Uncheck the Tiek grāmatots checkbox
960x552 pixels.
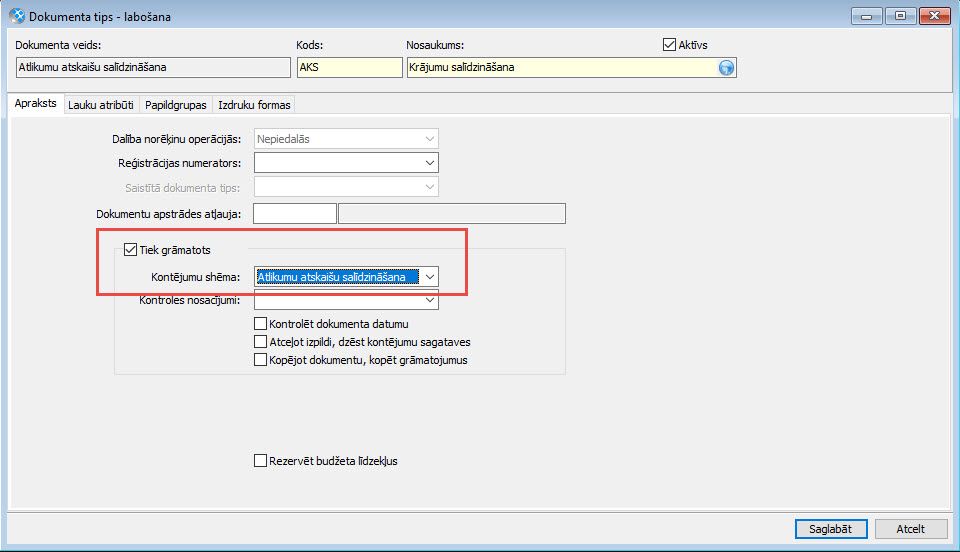[x=130, y=250]
